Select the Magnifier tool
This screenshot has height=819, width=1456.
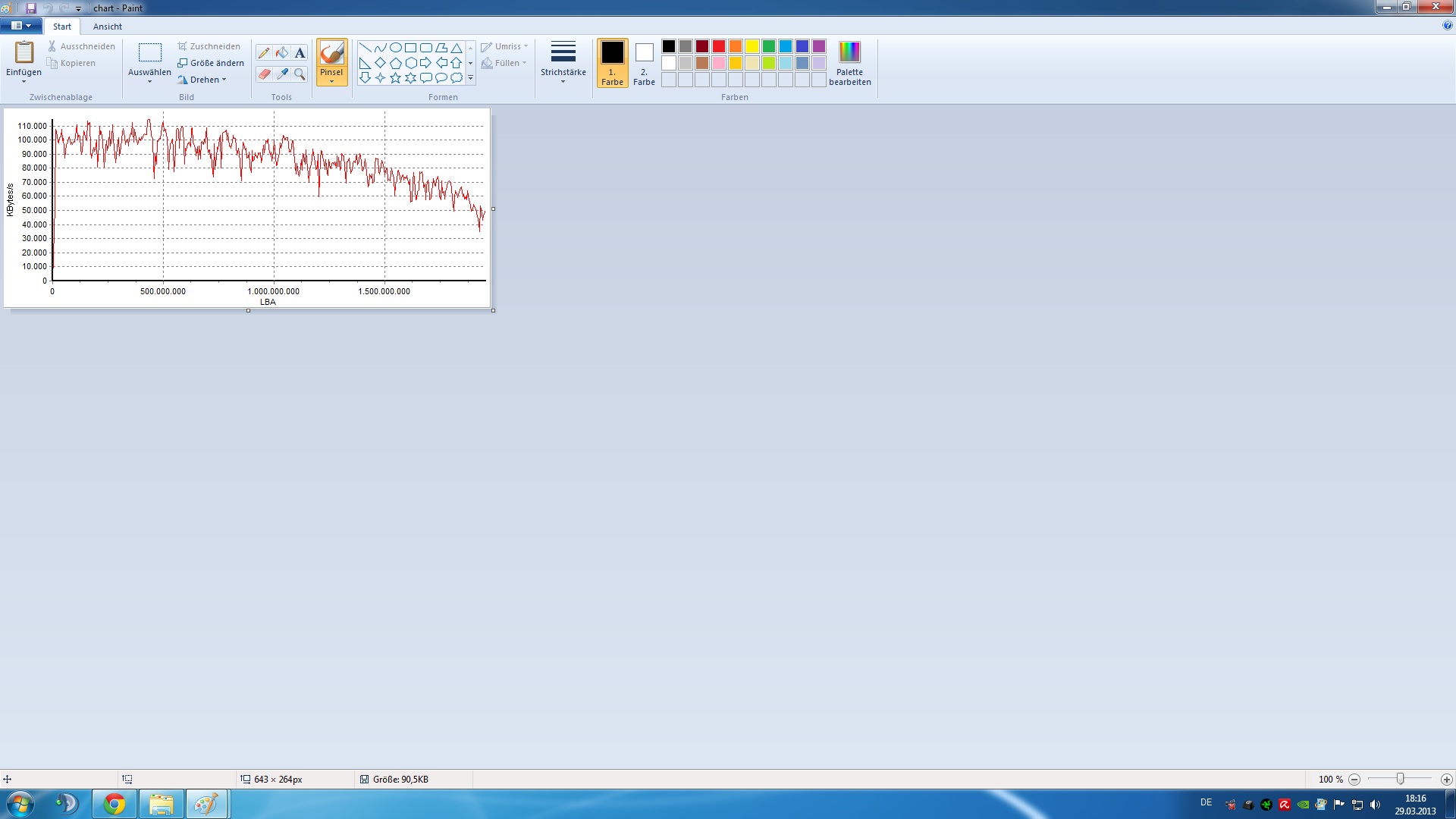tap(300, 74)
